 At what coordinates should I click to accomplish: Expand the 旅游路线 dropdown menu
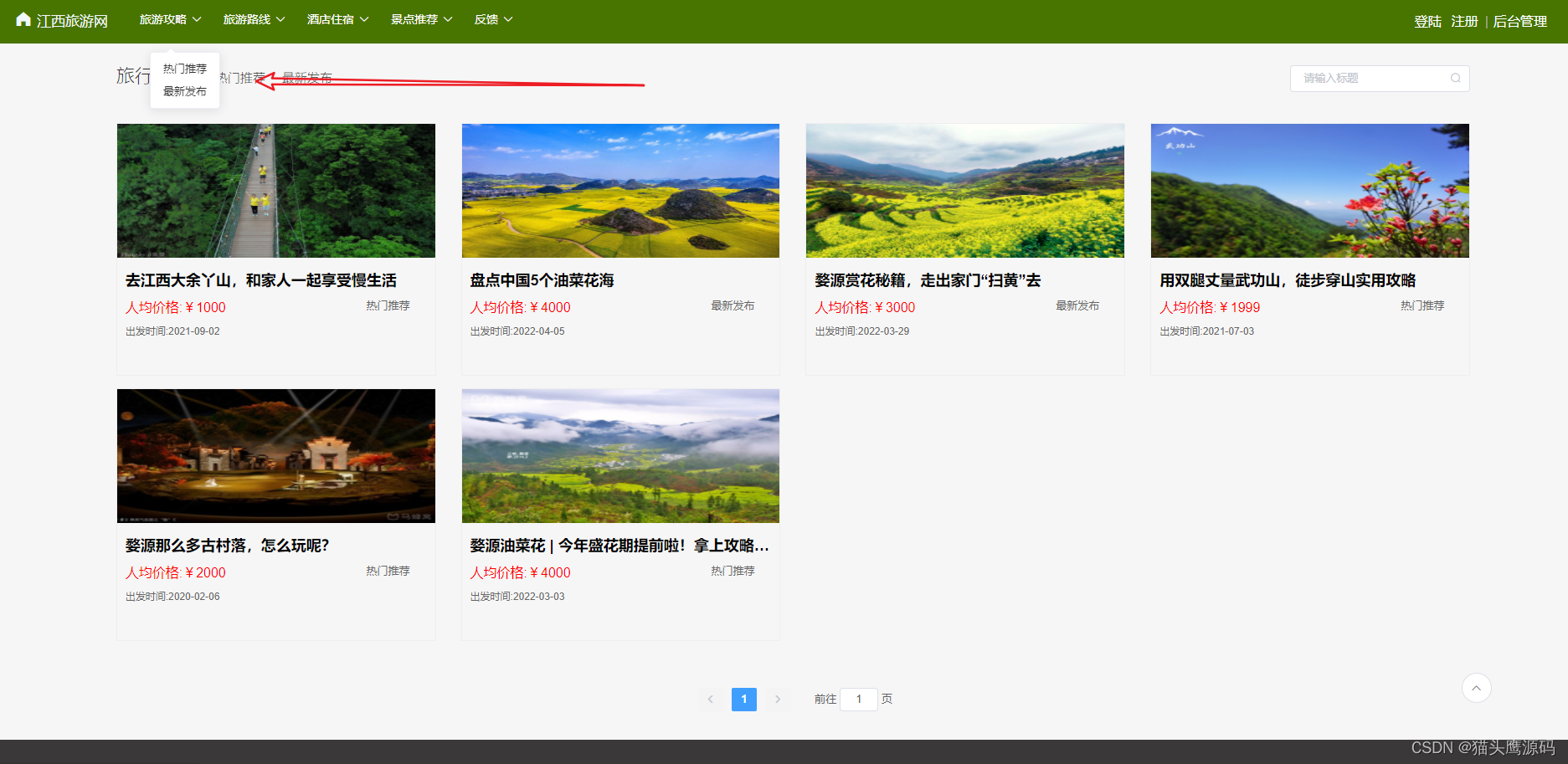coord(254,19)
